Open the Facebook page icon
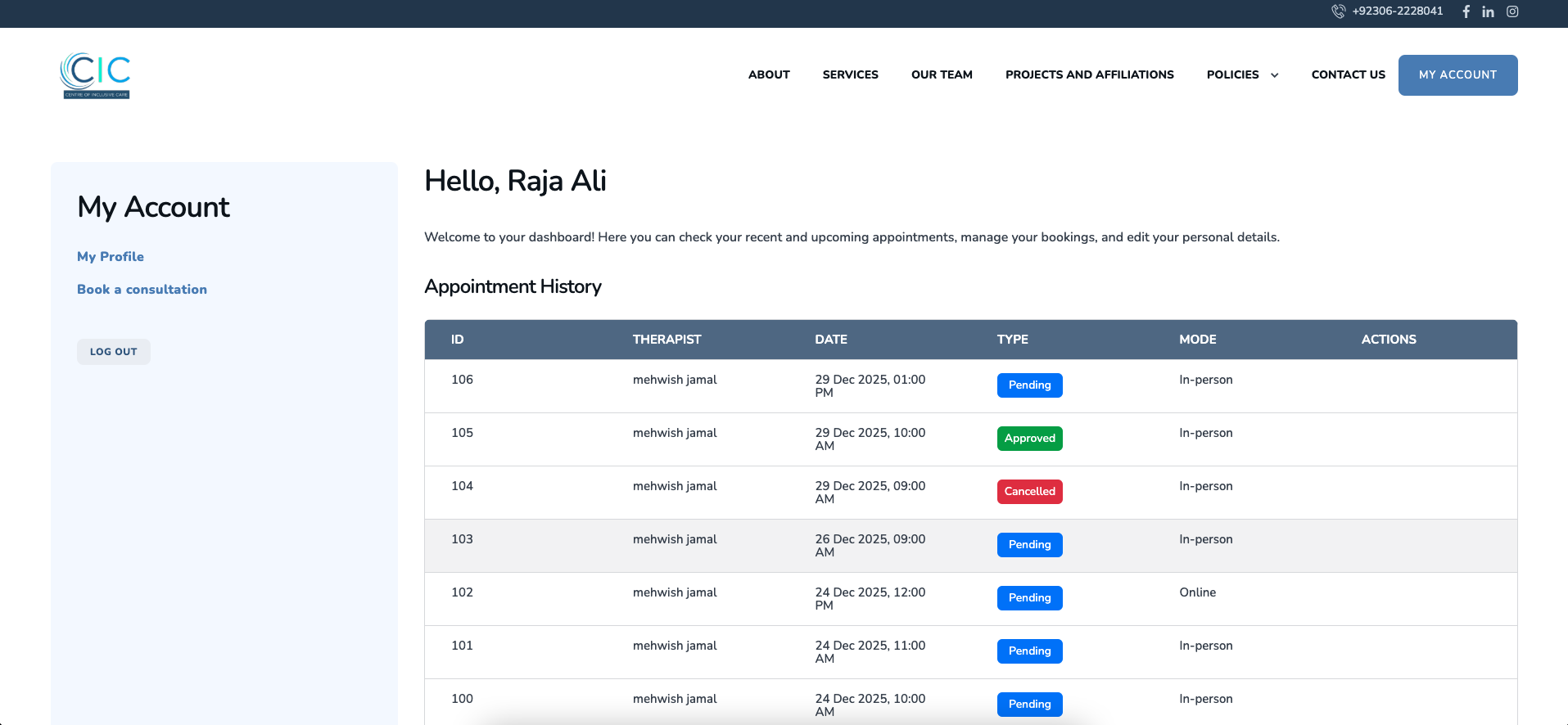Image resolution: width=1568 pixels, height=725 pixels. [x=1466, y=11]
